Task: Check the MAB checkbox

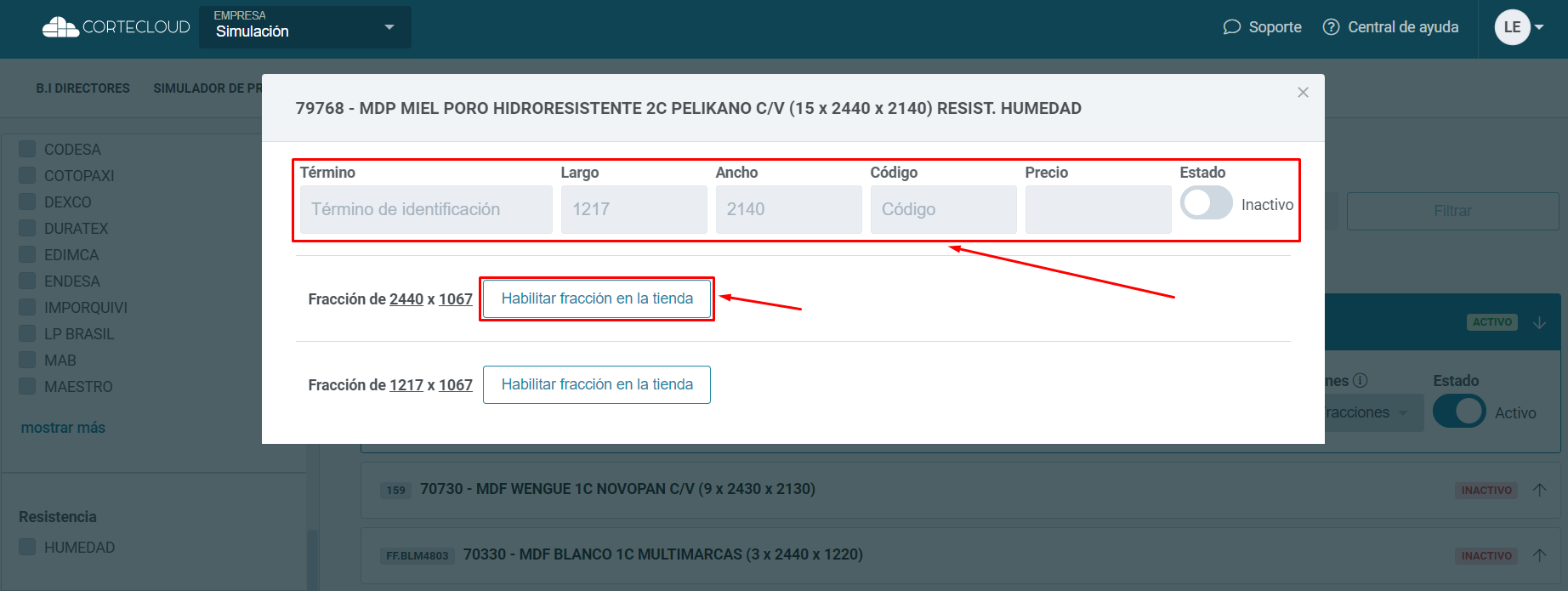Action: (x=27, y=361)
